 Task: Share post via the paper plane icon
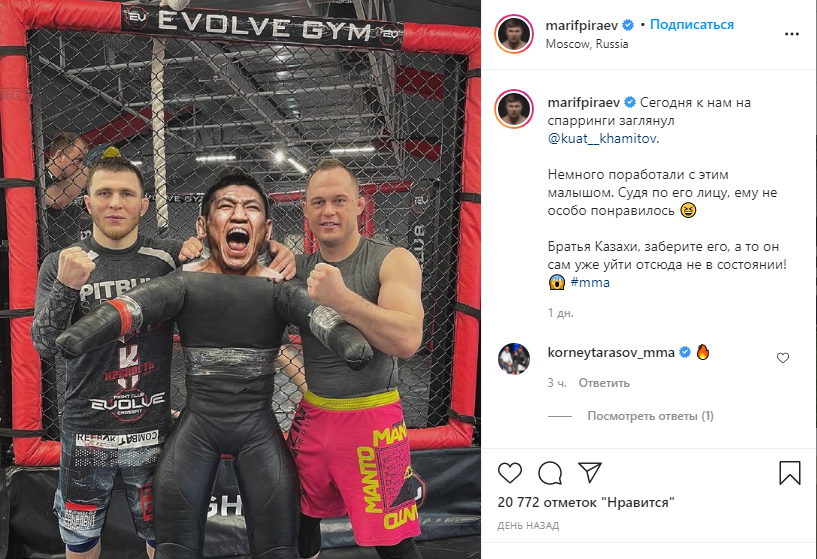[590, 473]
